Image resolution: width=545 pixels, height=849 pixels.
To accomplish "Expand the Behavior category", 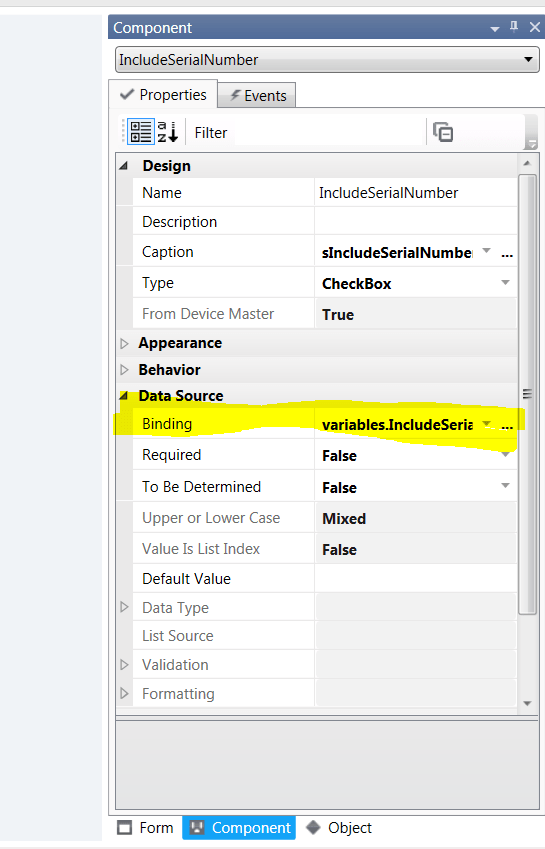I will click(124, 370).
